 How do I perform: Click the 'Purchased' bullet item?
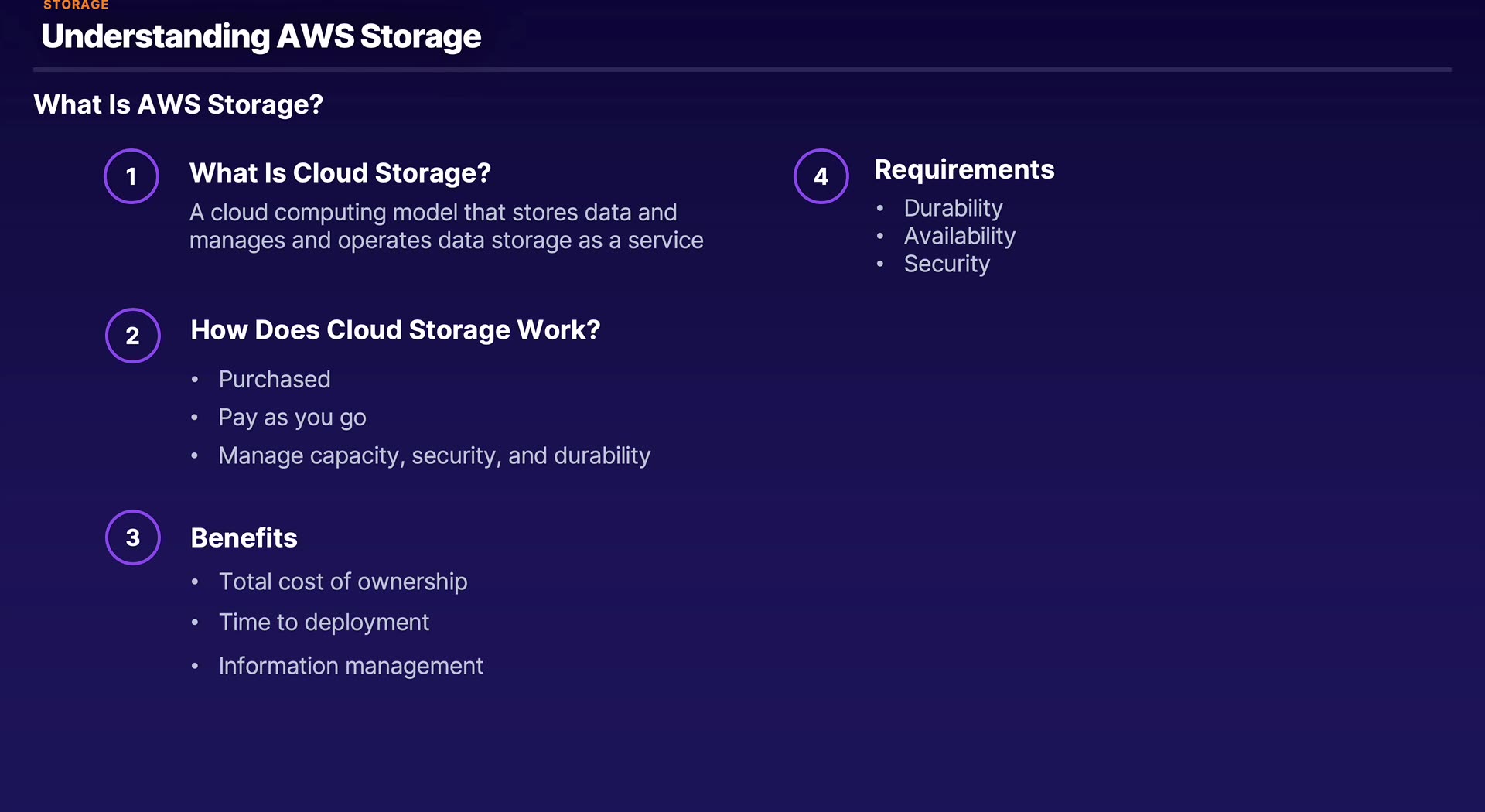(275, 380)
